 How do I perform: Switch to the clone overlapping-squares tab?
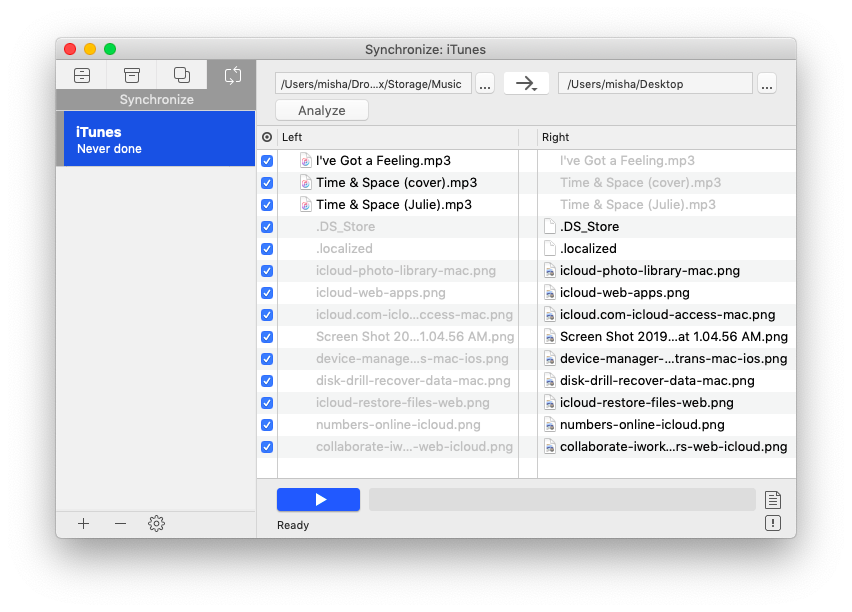pos(181,75)
